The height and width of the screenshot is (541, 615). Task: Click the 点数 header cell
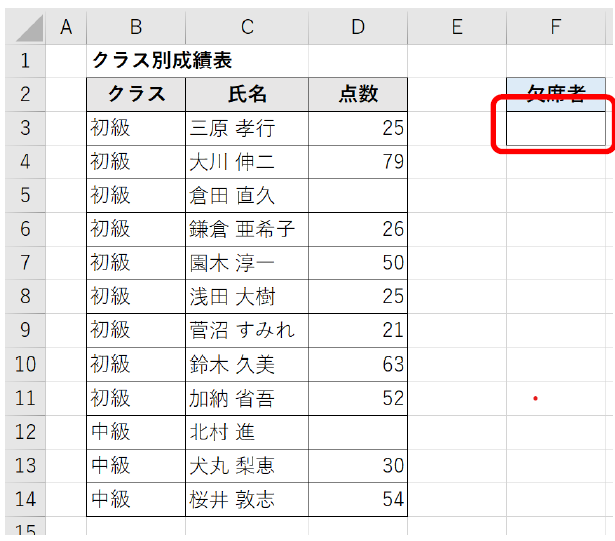point(358,94)
